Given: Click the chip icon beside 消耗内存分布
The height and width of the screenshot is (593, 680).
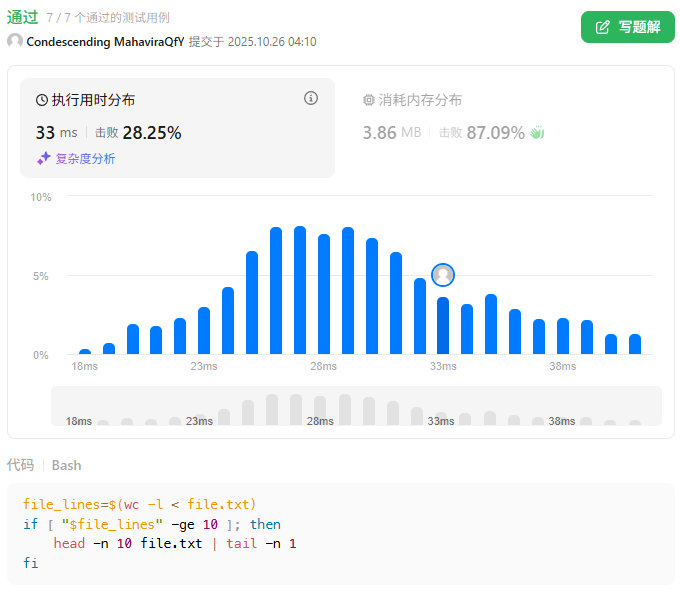Looking at the screenshot, I should pyautogui.click(x=368, y=100).
